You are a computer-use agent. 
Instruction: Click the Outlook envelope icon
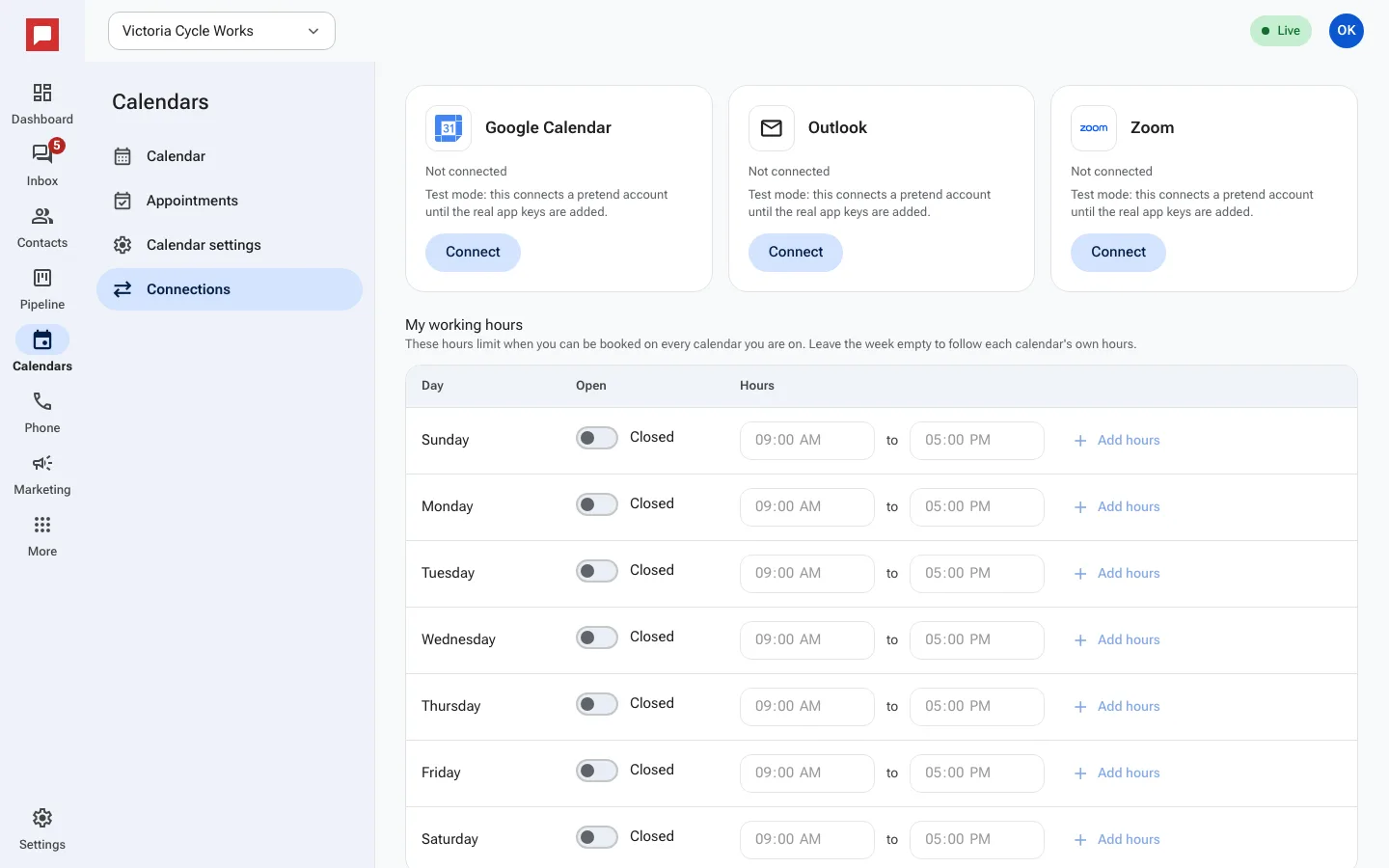coord(772,128)
